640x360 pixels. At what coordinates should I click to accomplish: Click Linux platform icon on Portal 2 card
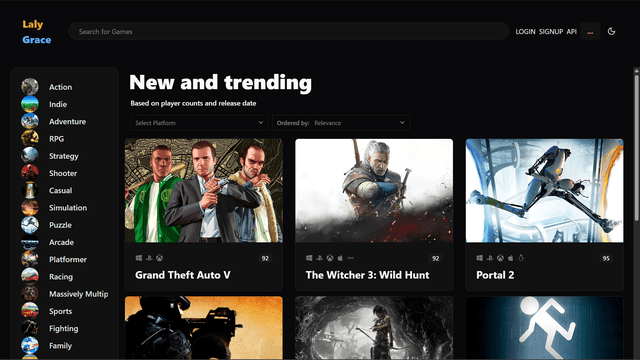(521, 258)
